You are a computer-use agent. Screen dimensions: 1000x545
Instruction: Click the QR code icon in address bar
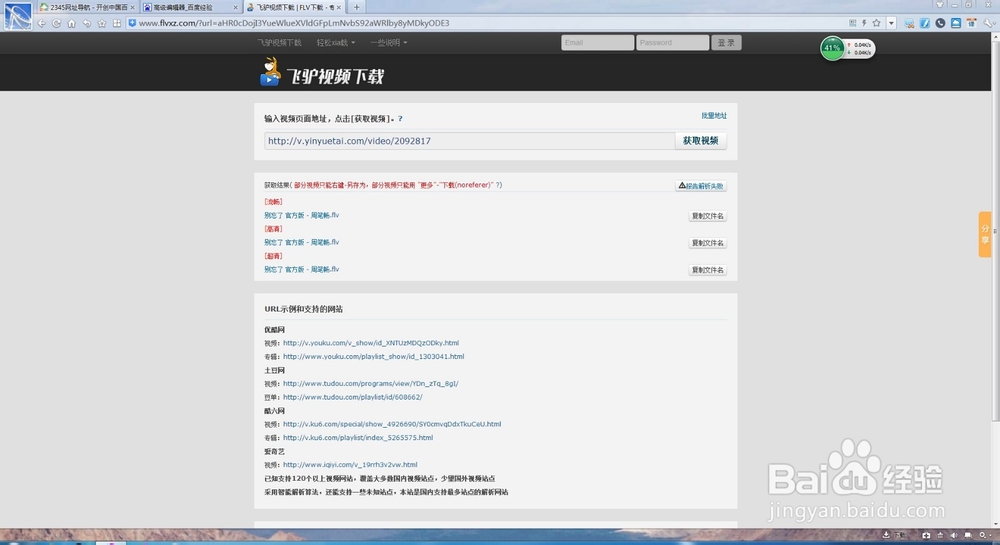[853, 23]
